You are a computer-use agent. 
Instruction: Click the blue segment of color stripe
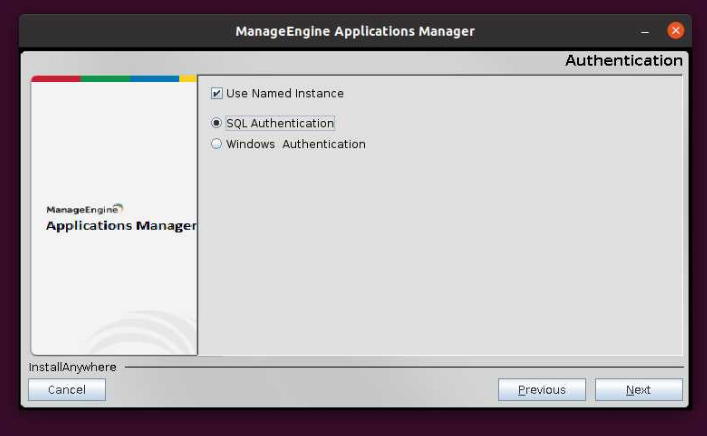coord(154,78)
